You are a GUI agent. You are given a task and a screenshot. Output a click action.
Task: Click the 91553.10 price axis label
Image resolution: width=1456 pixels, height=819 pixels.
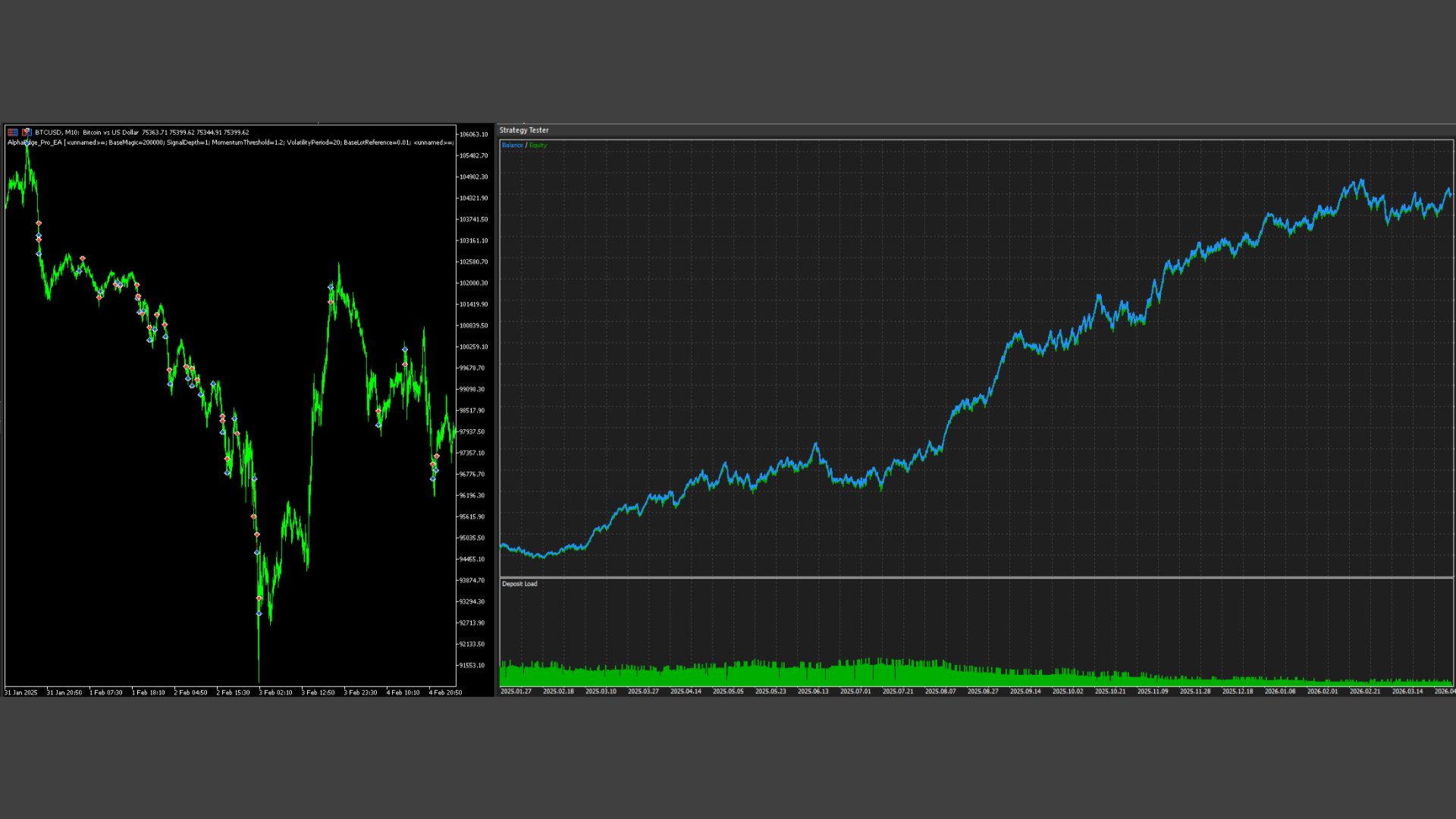pos(472,665)
